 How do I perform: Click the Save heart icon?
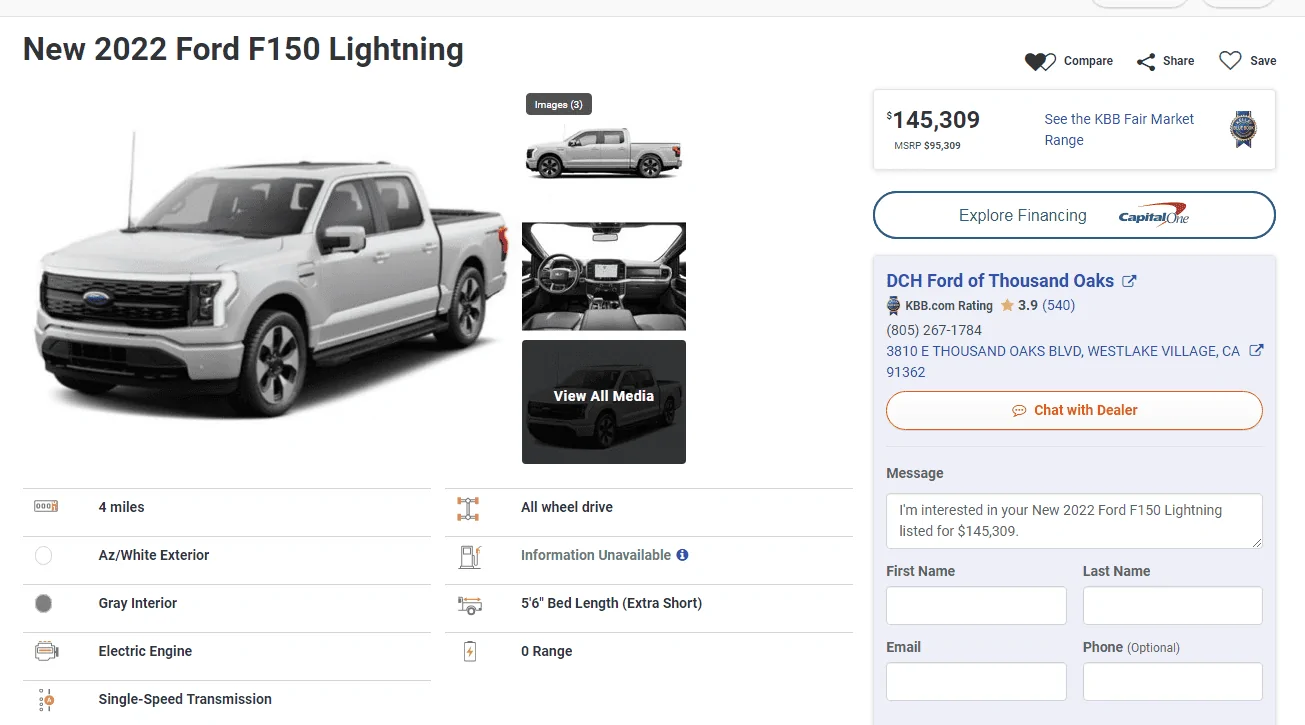1230,61
